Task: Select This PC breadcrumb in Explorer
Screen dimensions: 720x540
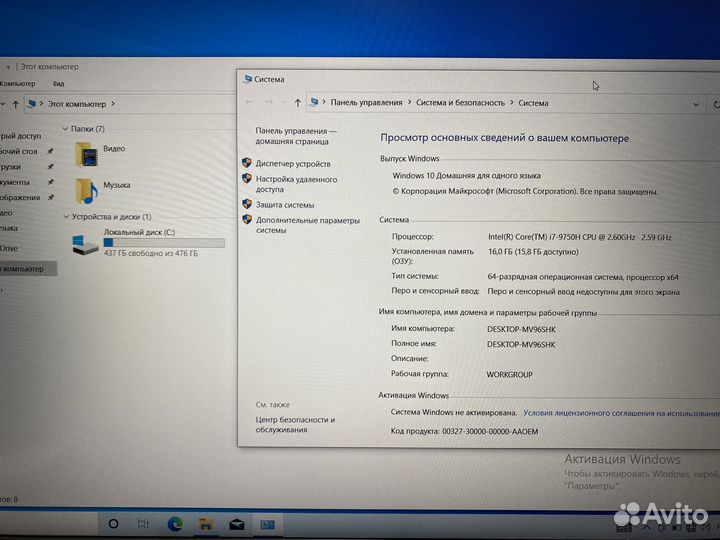Action: pos(77,104)
